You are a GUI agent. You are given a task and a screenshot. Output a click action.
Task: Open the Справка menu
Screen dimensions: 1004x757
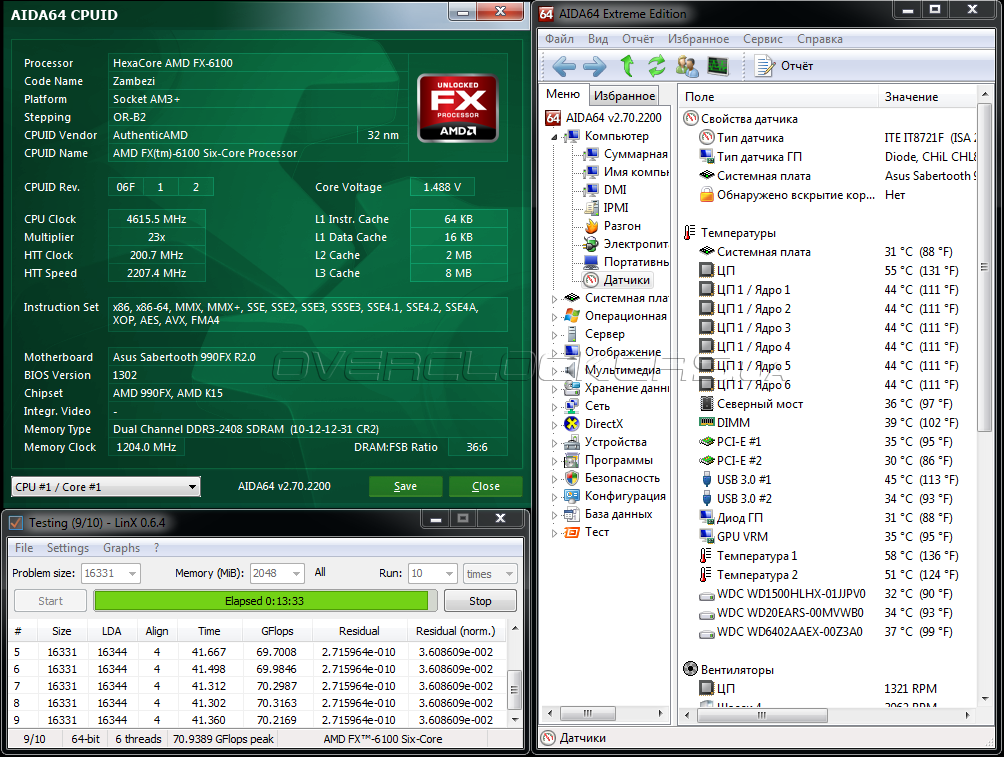pos(820,39)
